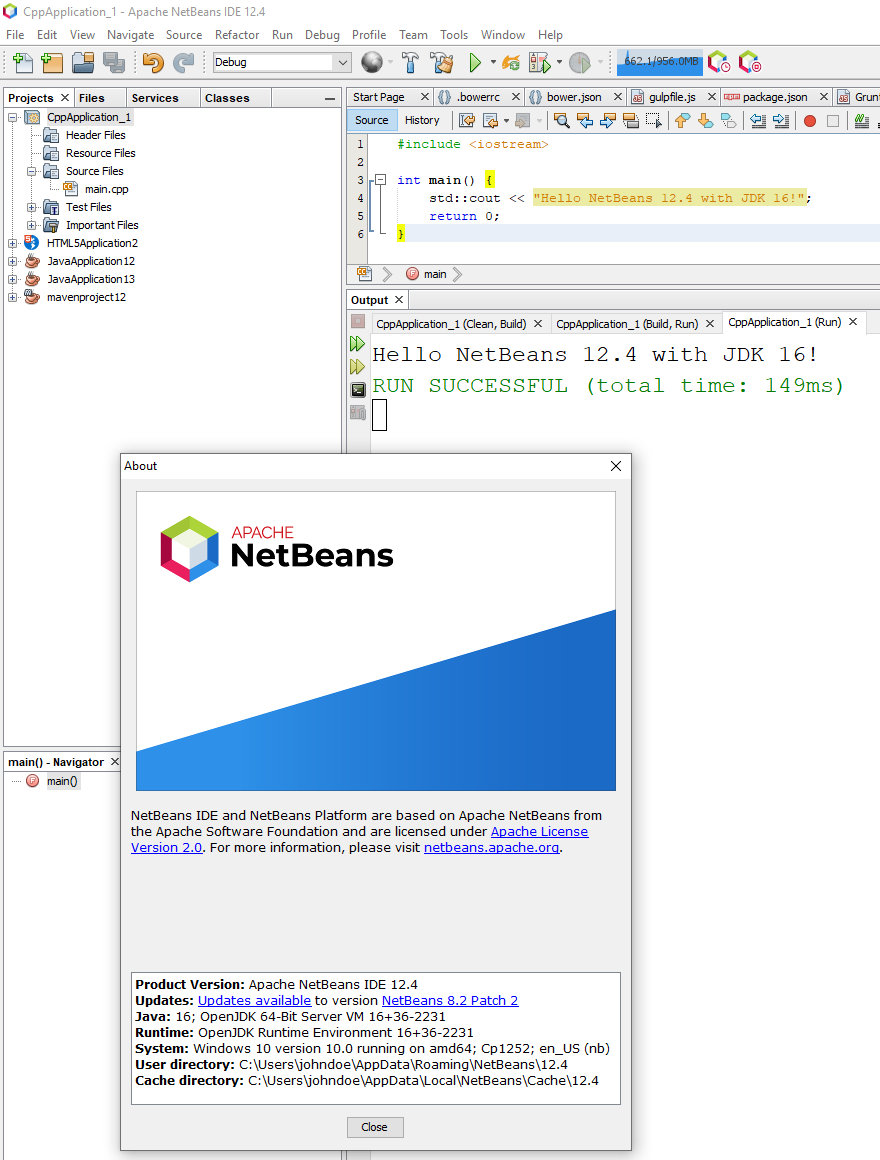Open the NetBeans 8.2 Patch 2 link

(450, 1000)
